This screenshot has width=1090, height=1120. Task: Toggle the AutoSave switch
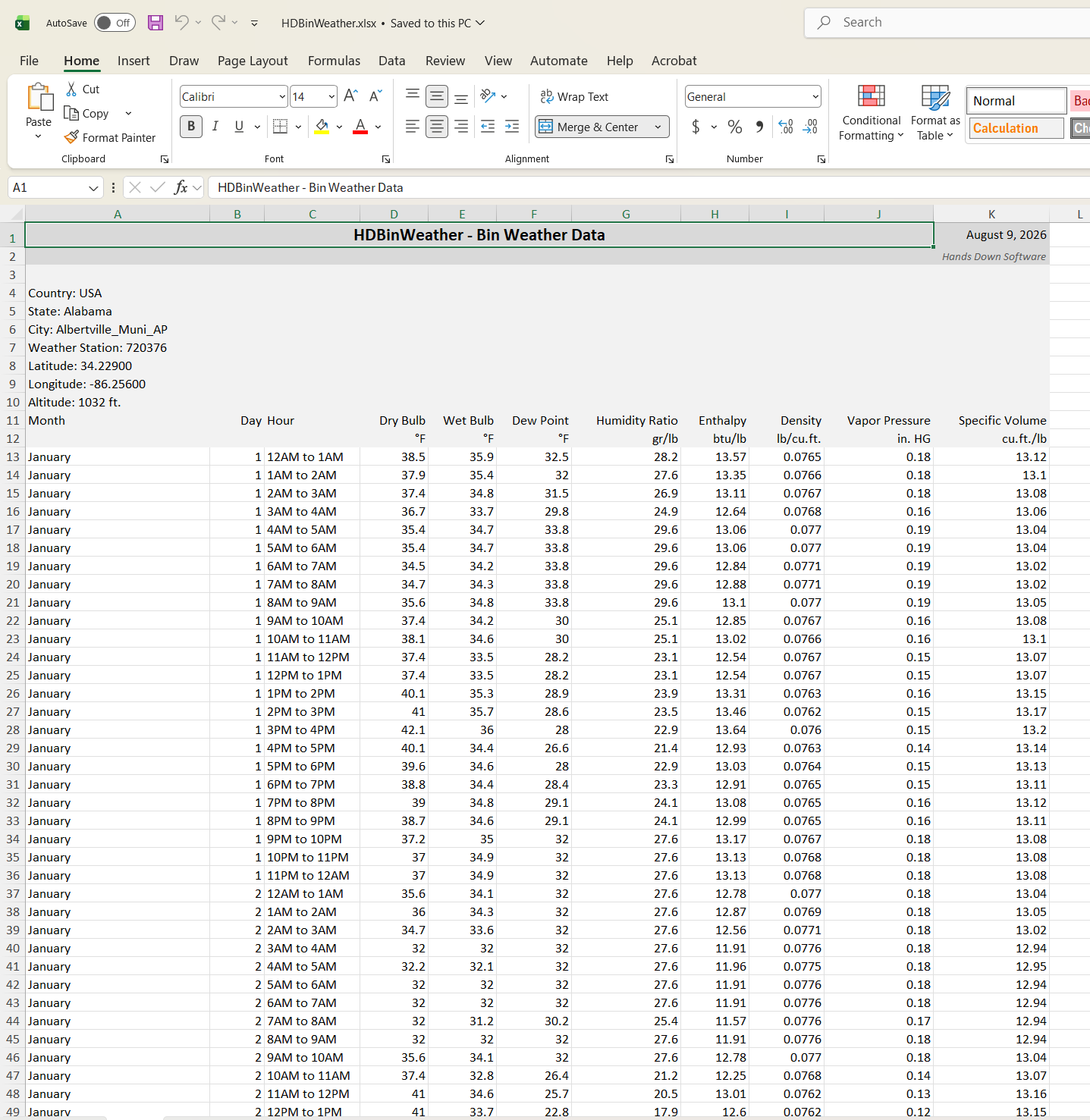tap(115, 23)
